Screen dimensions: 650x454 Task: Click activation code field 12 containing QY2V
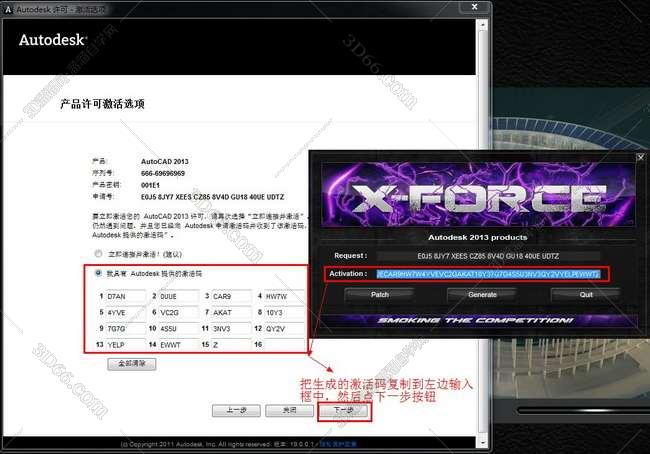(284, 328)
